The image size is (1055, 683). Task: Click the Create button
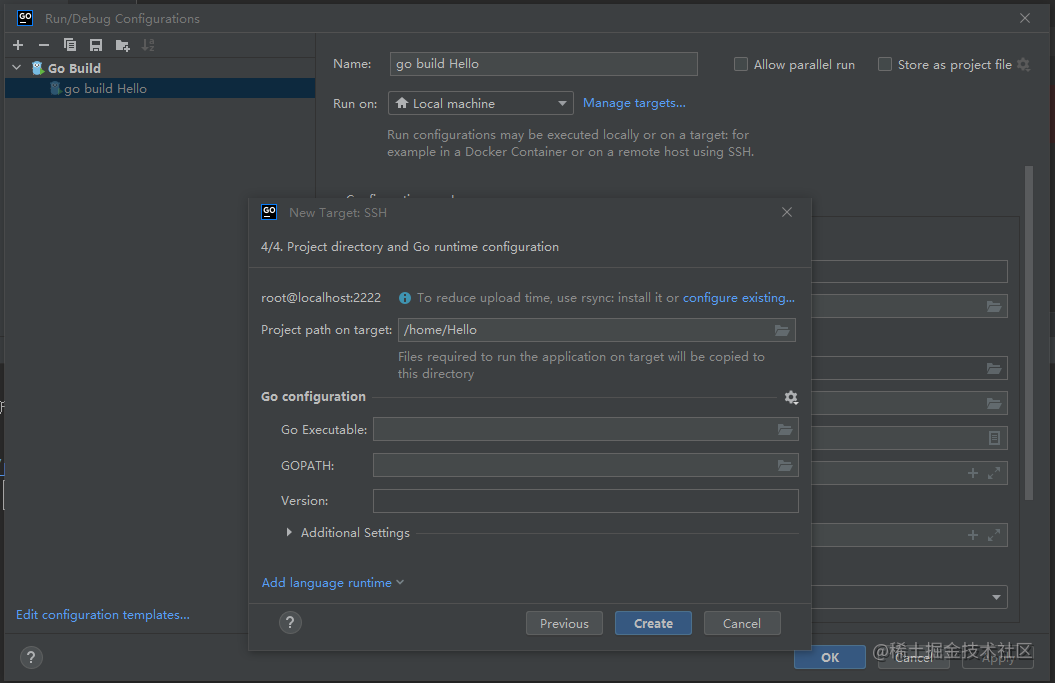653,623
